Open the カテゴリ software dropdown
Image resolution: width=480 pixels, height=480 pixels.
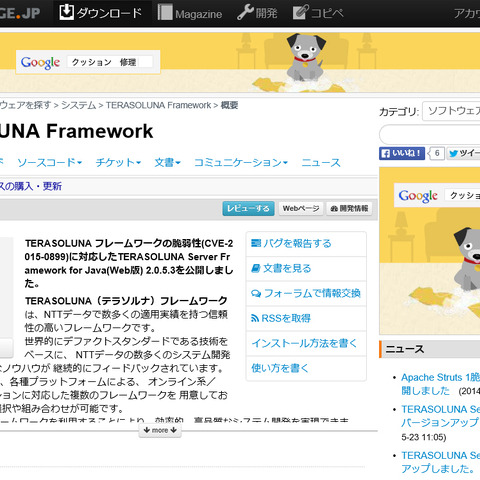(451, 111)
